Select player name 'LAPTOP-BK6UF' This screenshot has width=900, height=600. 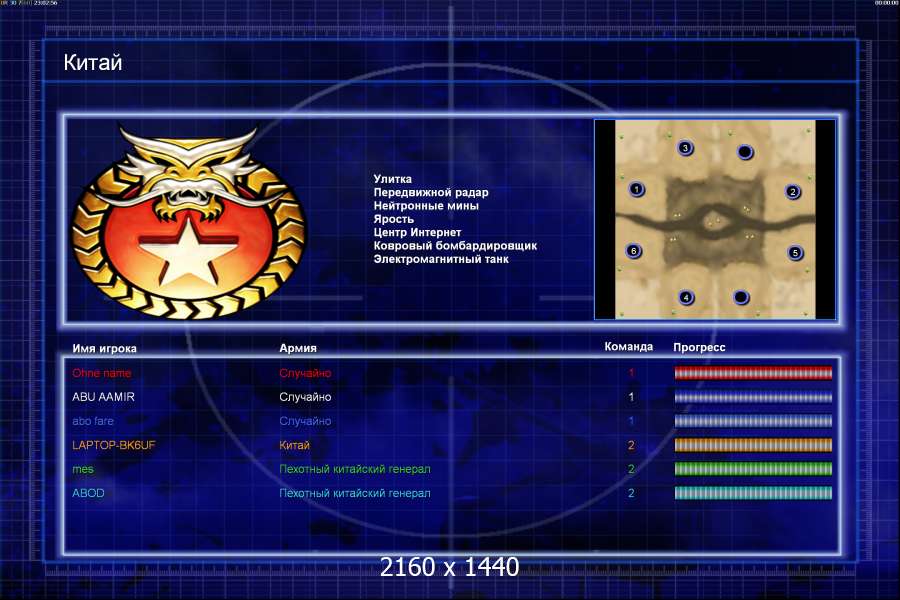coord(114,445)
